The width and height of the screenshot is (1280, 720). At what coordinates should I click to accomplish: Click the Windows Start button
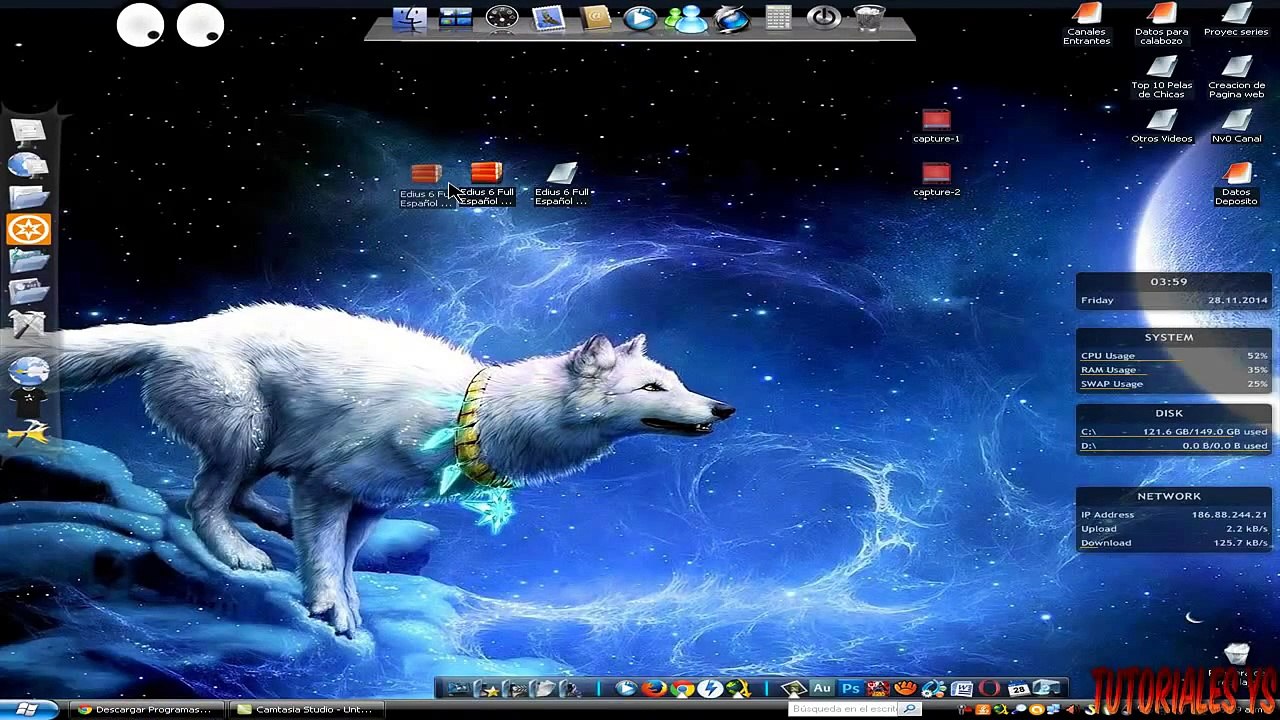27,709
